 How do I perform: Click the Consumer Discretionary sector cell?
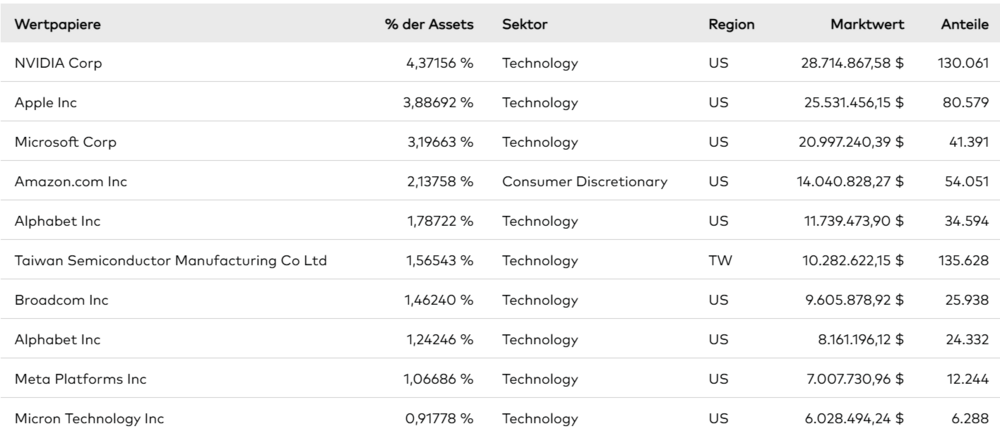point(585,182)
